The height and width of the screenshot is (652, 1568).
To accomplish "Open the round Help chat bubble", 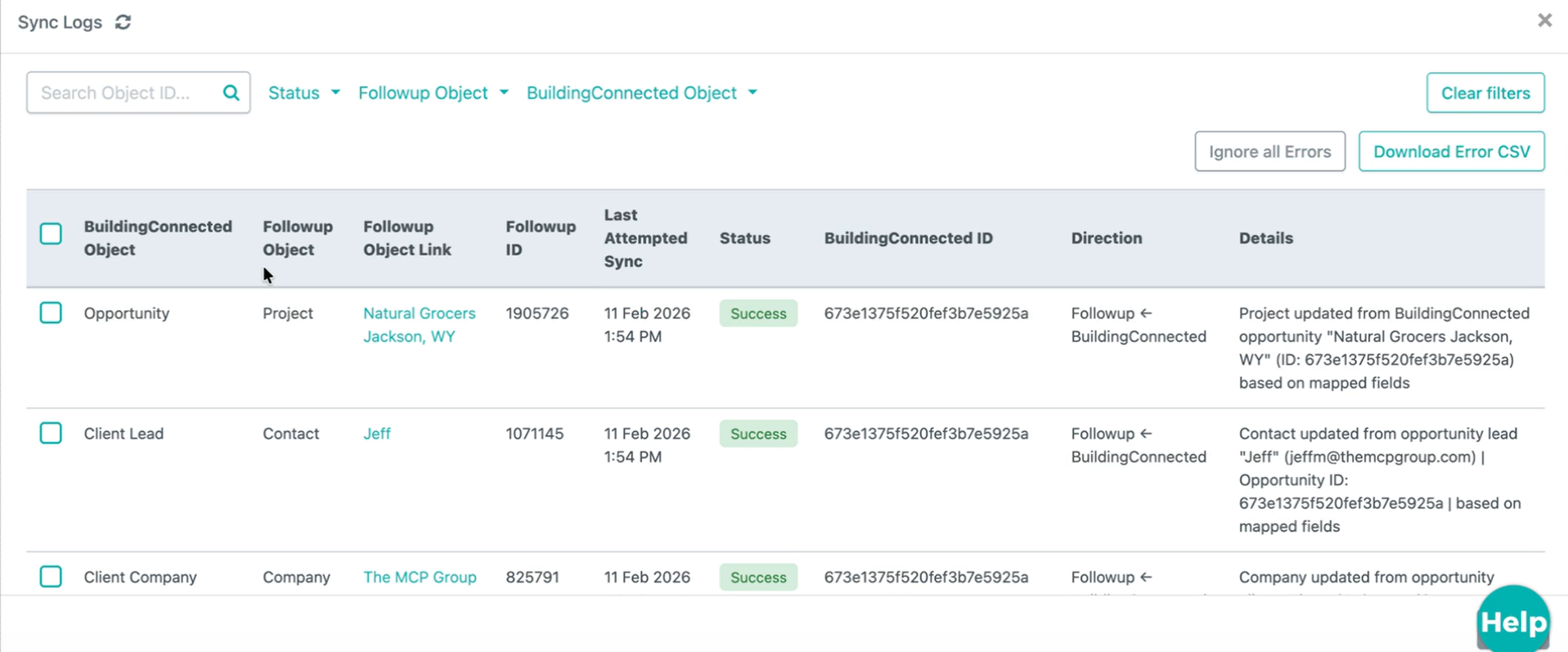I will pyautogui.click(x=1512, y=621).
